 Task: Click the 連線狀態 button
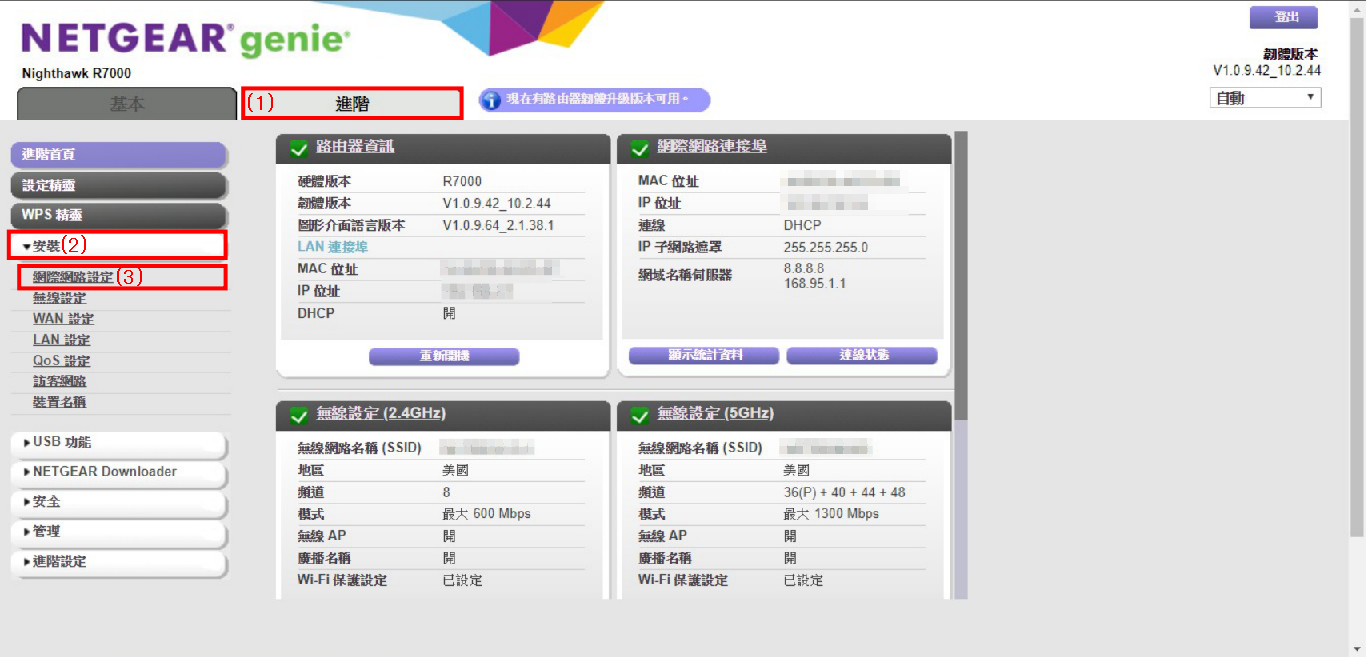(862, 355)
